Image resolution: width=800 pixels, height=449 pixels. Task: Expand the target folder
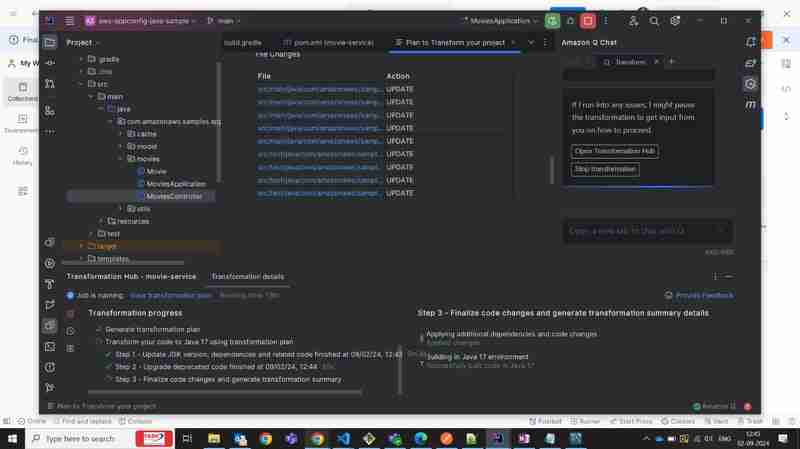(81, 246)
